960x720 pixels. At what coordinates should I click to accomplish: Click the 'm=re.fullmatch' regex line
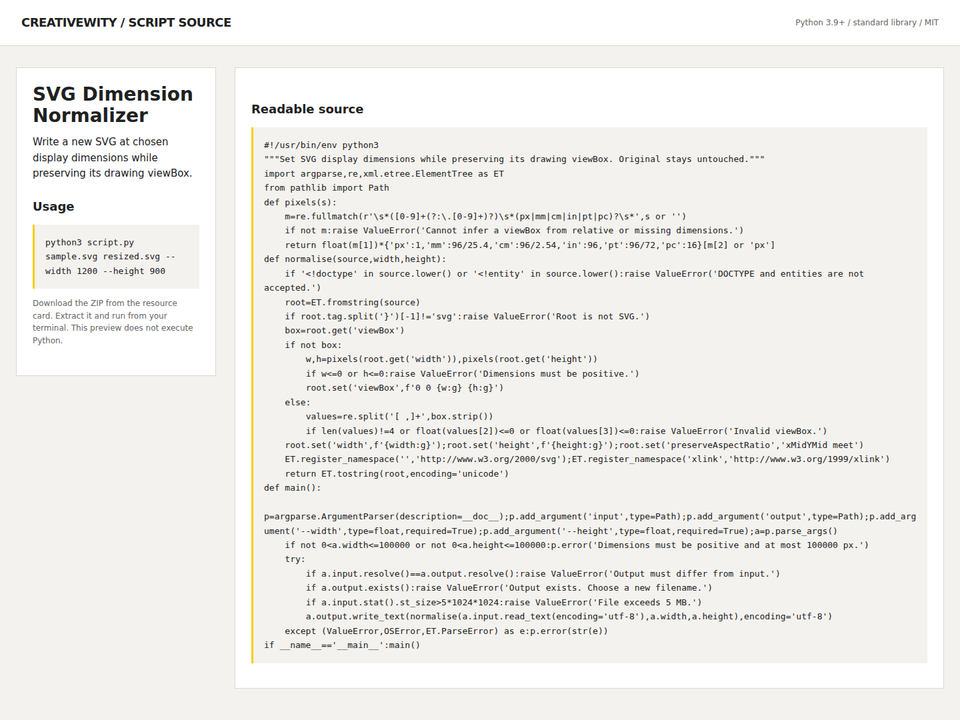point(486,217)
